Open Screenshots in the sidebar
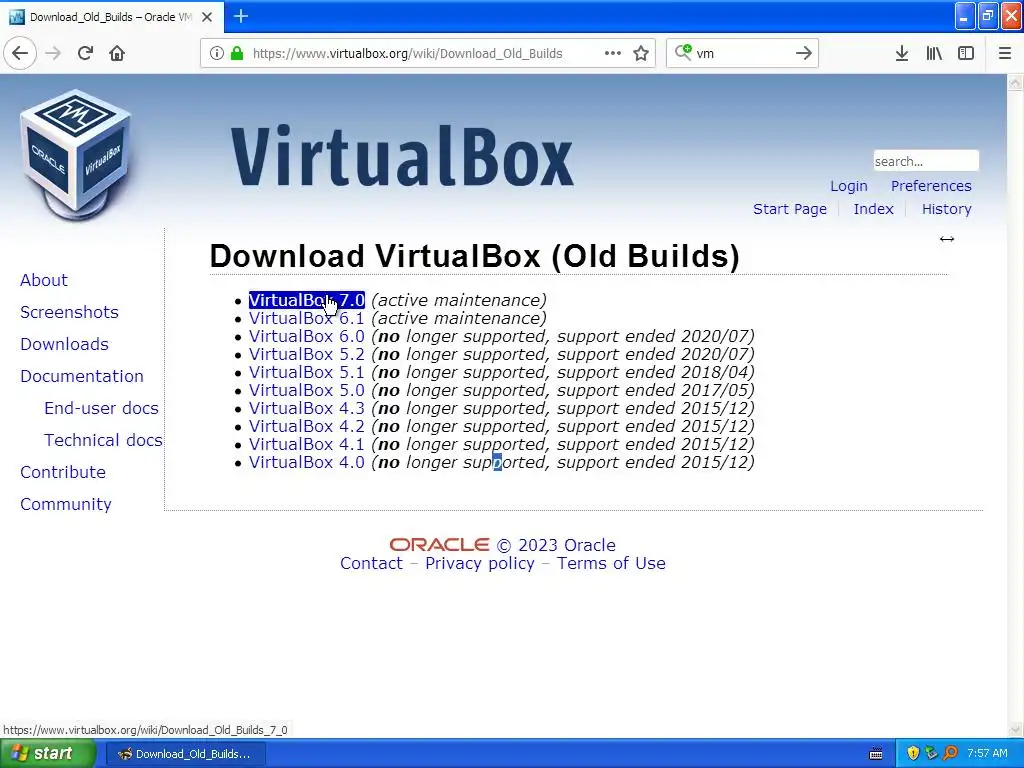 [69, 312]
